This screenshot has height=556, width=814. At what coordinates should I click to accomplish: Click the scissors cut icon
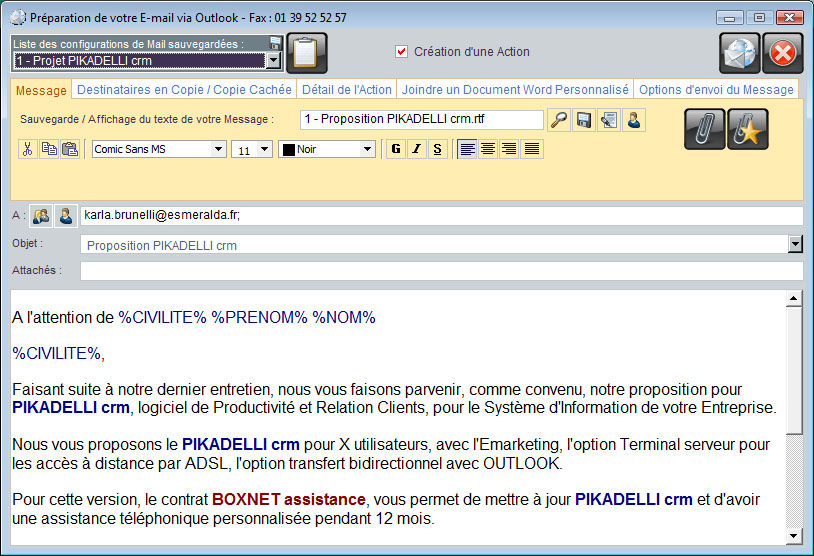[28, 149]
